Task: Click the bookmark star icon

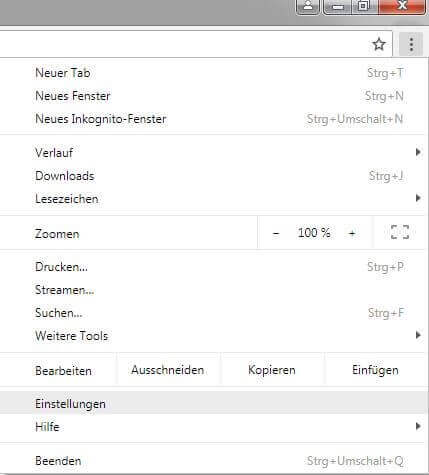Action: coord(379,44)
